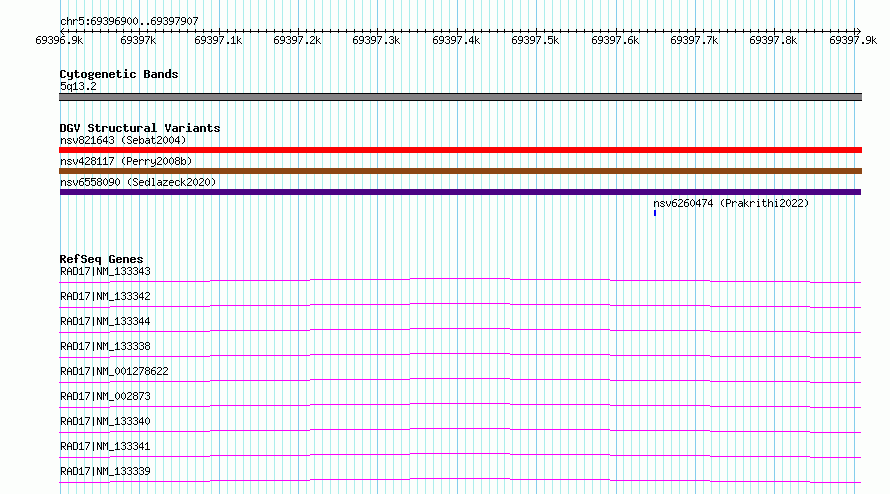Click the 5q13.2 band label
The width and height of the screenshot is (890, 494).
(x=78, y=86)
